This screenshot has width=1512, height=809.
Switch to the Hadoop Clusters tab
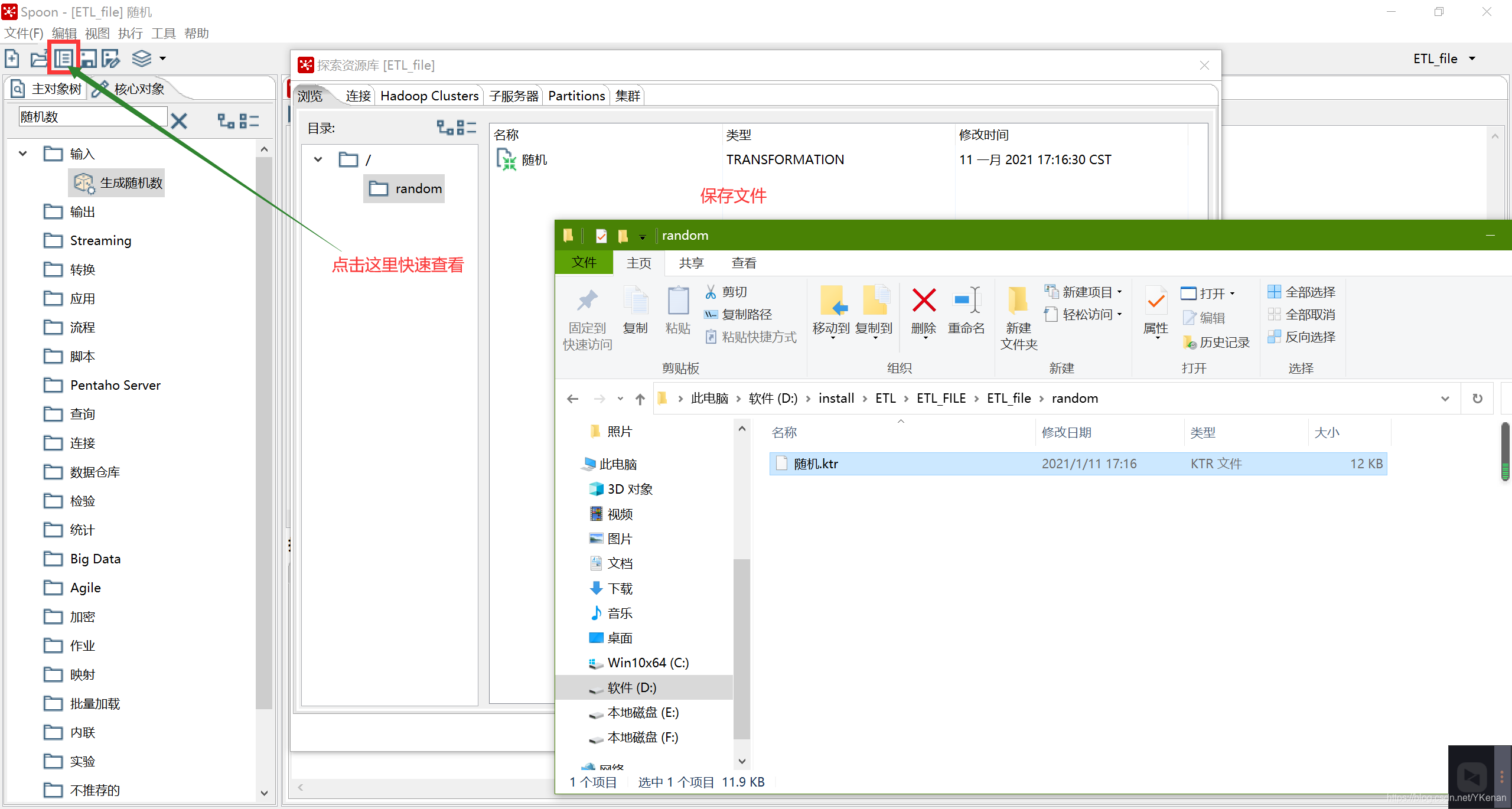pyautogui.click(x=430, y=95)
